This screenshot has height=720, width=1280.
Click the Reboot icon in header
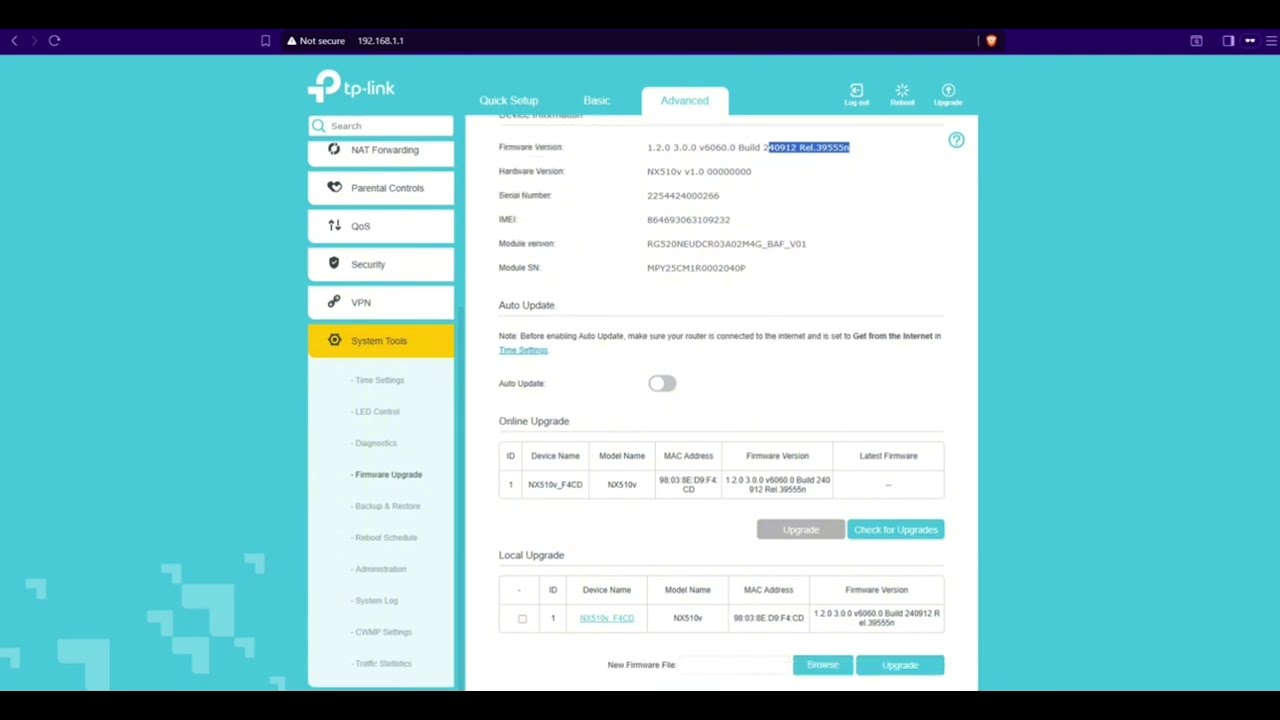(x=902, y=94)
